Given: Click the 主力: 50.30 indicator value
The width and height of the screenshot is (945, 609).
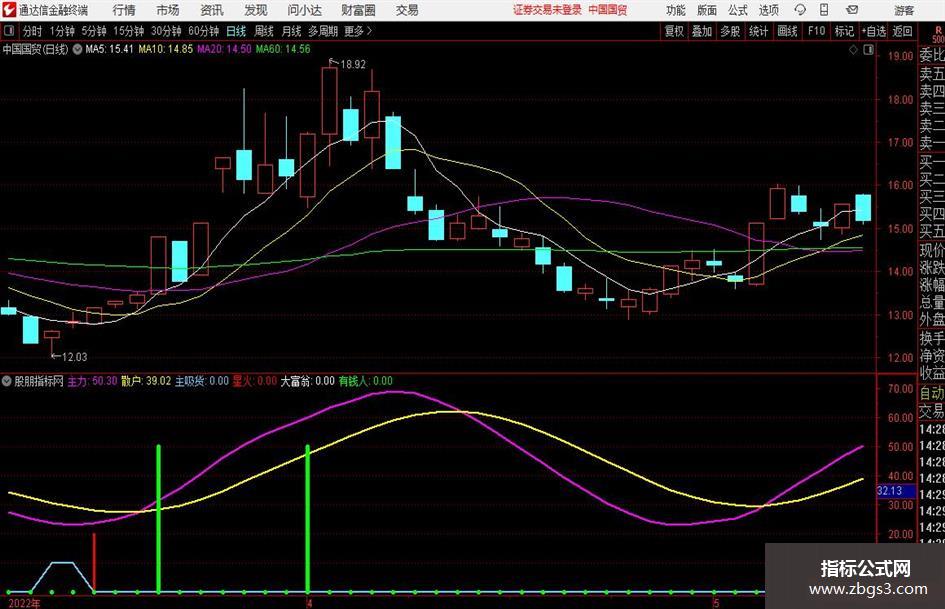Looking at the screenshot, I should tap(92, 381).
